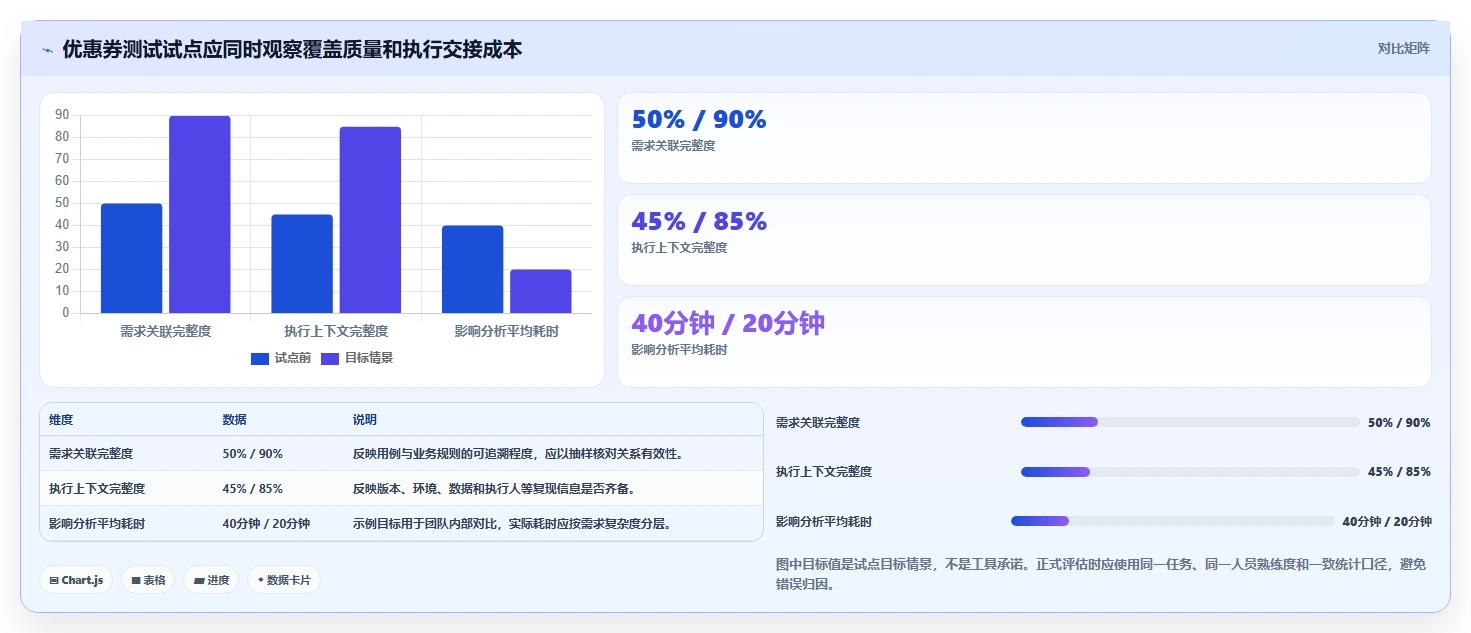Click the 说明 table column header
The image size is (1471, 633).
coord(365,420)
